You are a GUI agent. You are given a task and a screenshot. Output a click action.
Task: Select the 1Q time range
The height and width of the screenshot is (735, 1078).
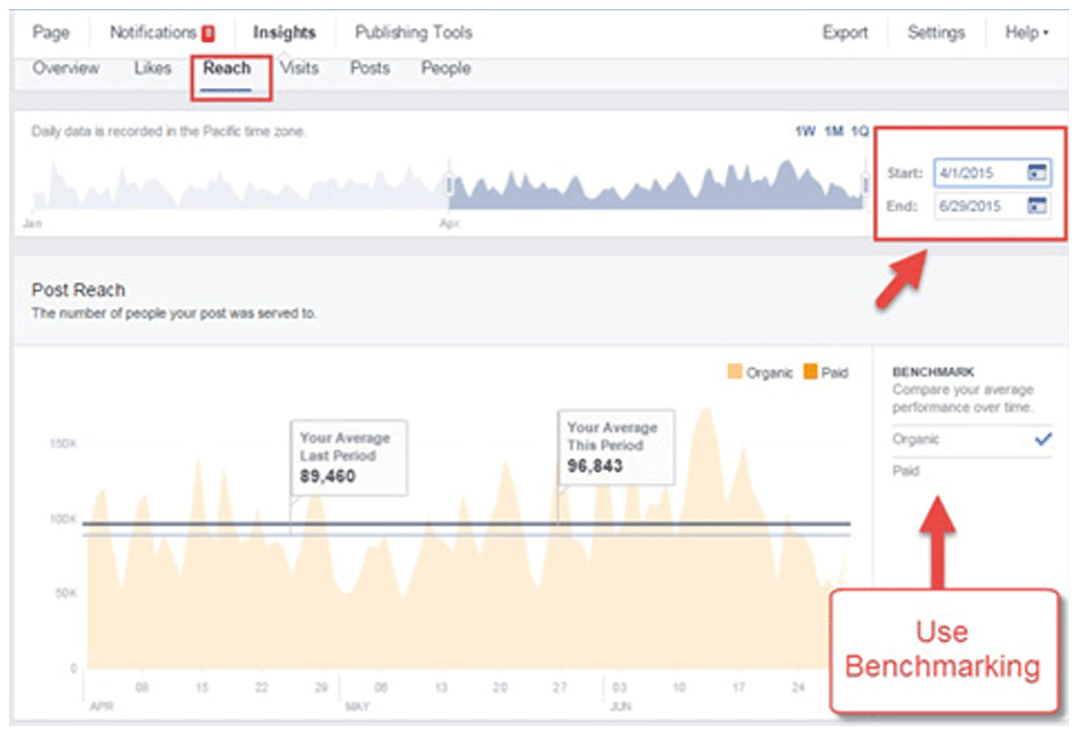[859, 131]
